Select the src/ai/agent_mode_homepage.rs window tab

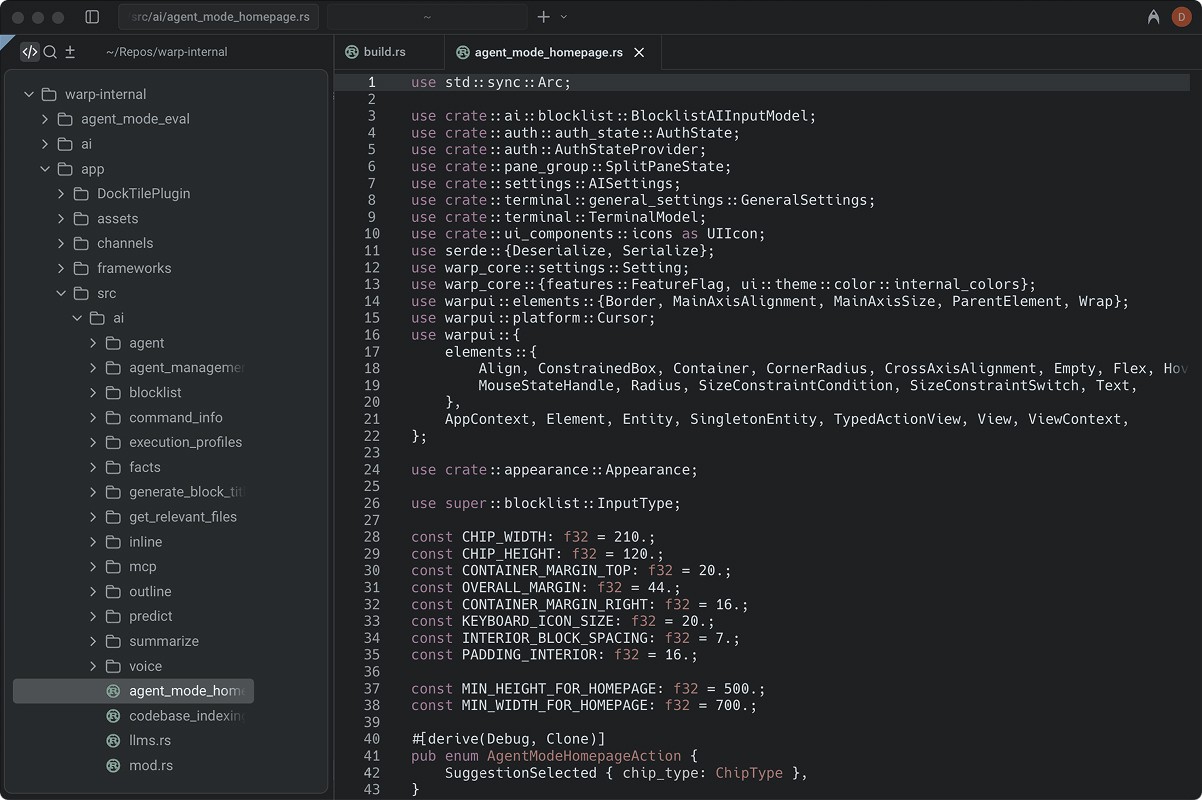(219, 17)
